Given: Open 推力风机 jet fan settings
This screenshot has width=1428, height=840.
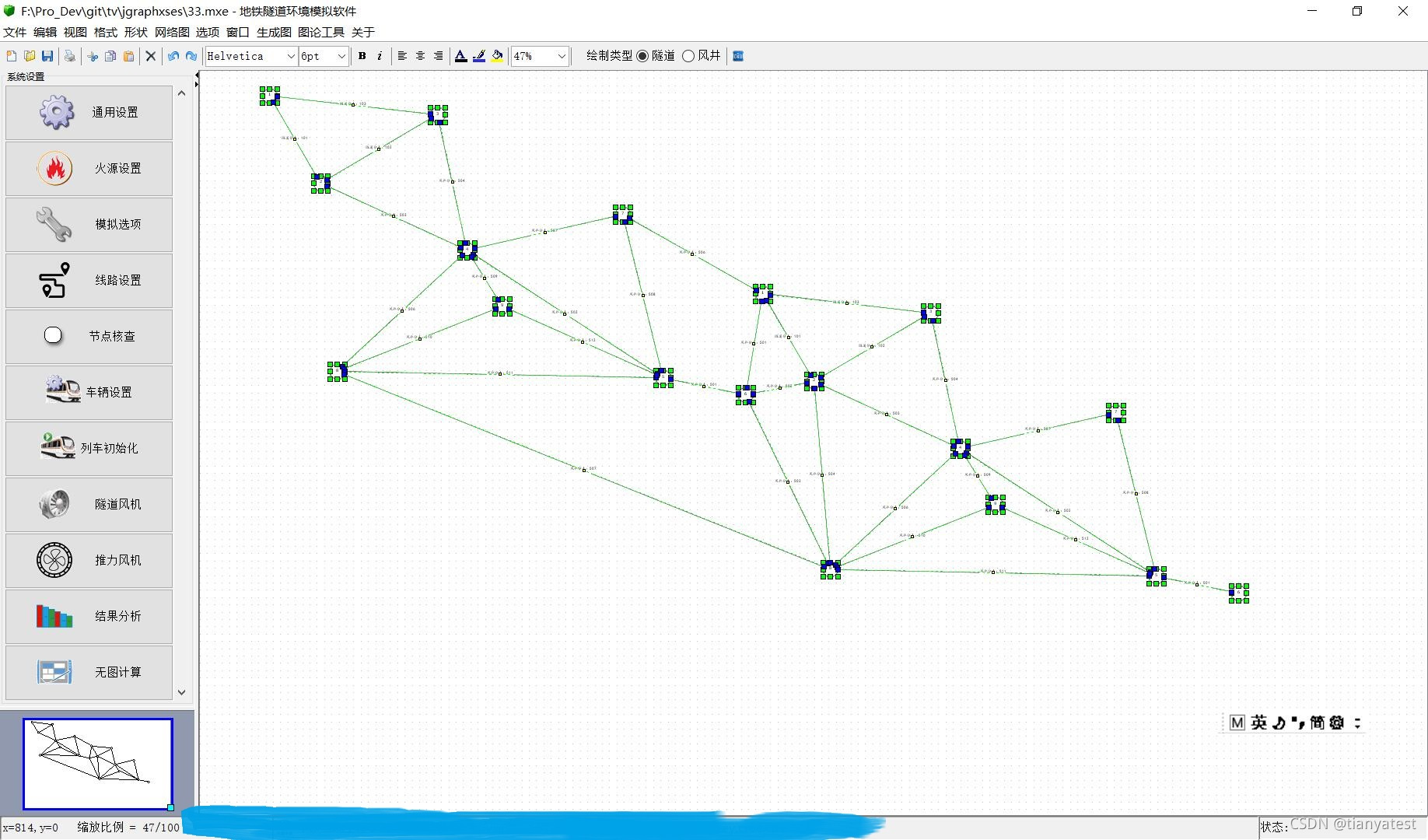Looking at the screenshot, I should 89,561.
